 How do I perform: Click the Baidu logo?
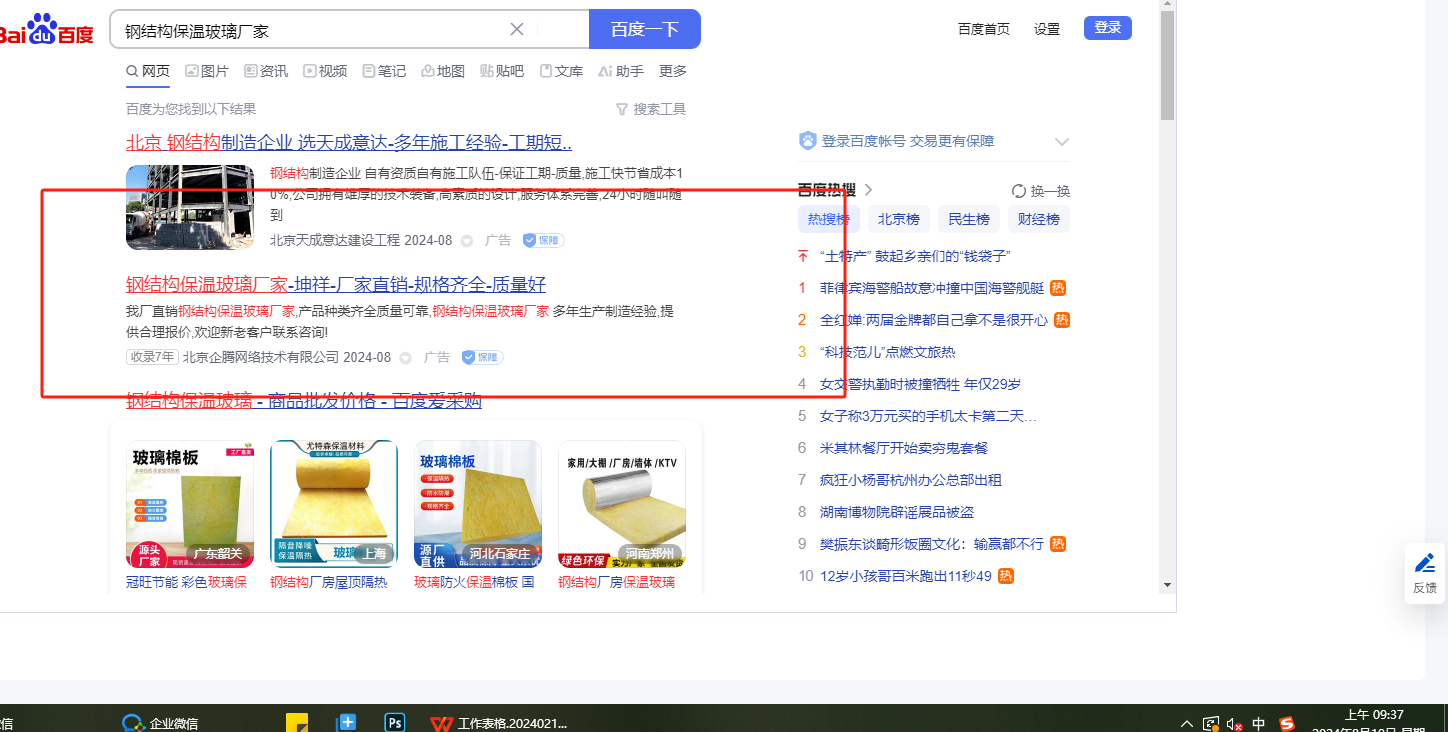pyautogui.click(x=46, y=29)
